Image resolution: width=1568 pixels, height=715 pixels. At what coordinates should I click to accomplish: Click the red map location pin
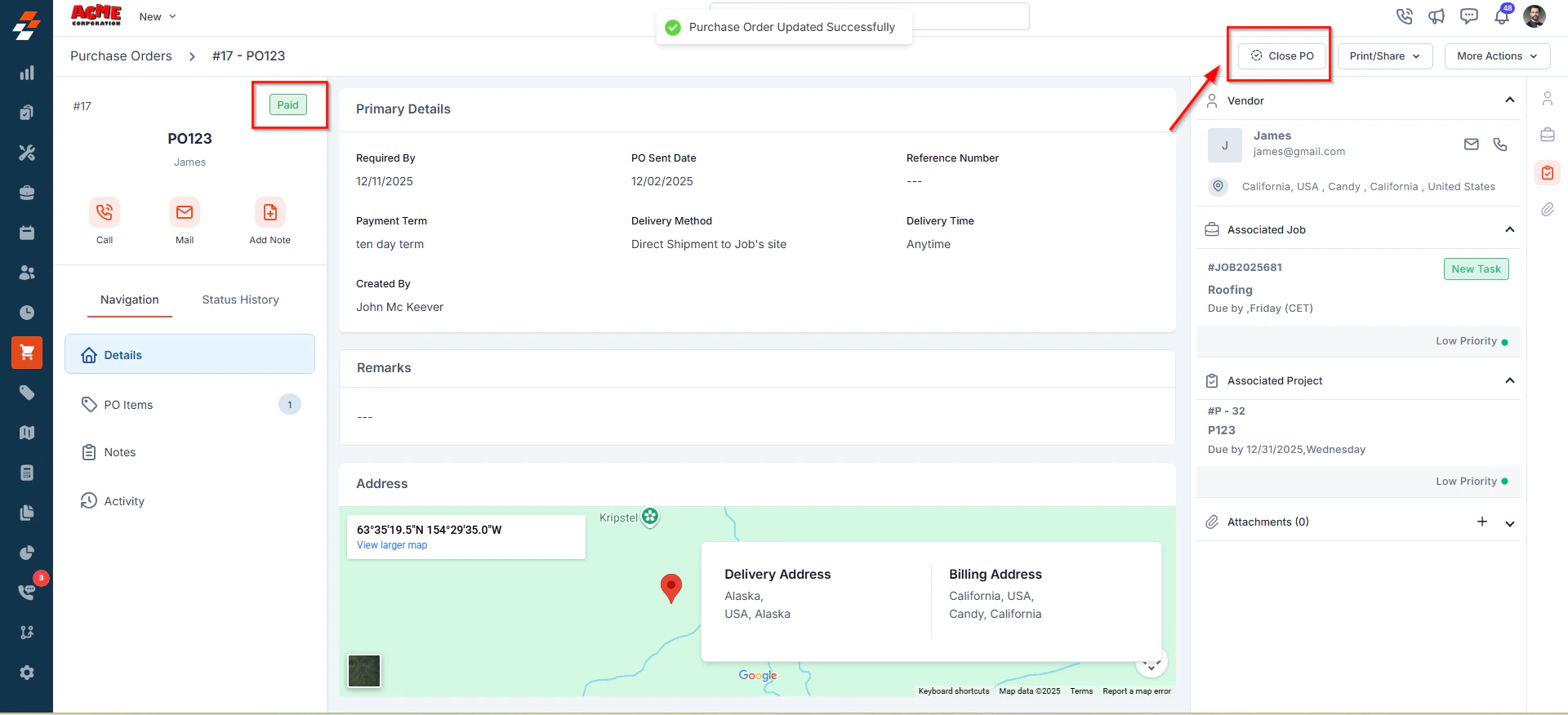(671, 588)
